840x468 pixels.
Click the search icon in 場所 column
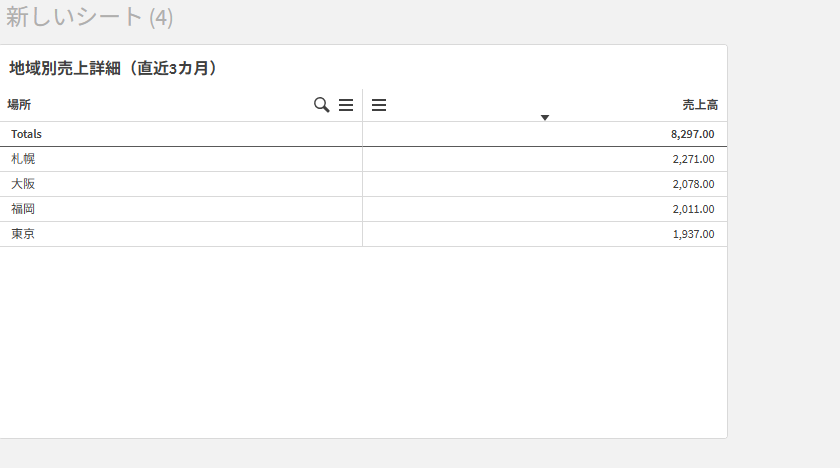pyautogui.click(x=321, y=105)
